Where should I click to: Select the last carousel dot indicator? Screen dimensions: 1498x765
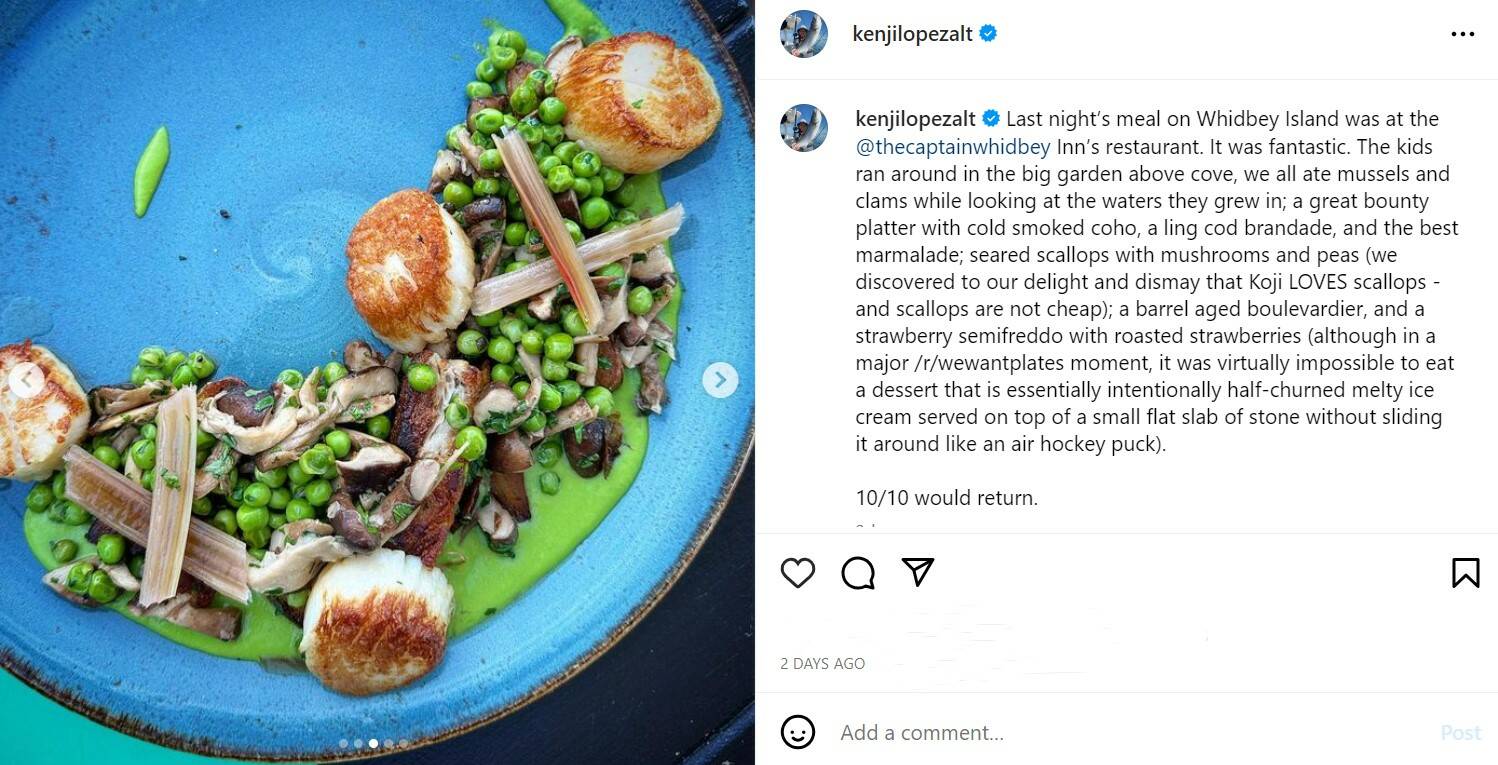403,744
